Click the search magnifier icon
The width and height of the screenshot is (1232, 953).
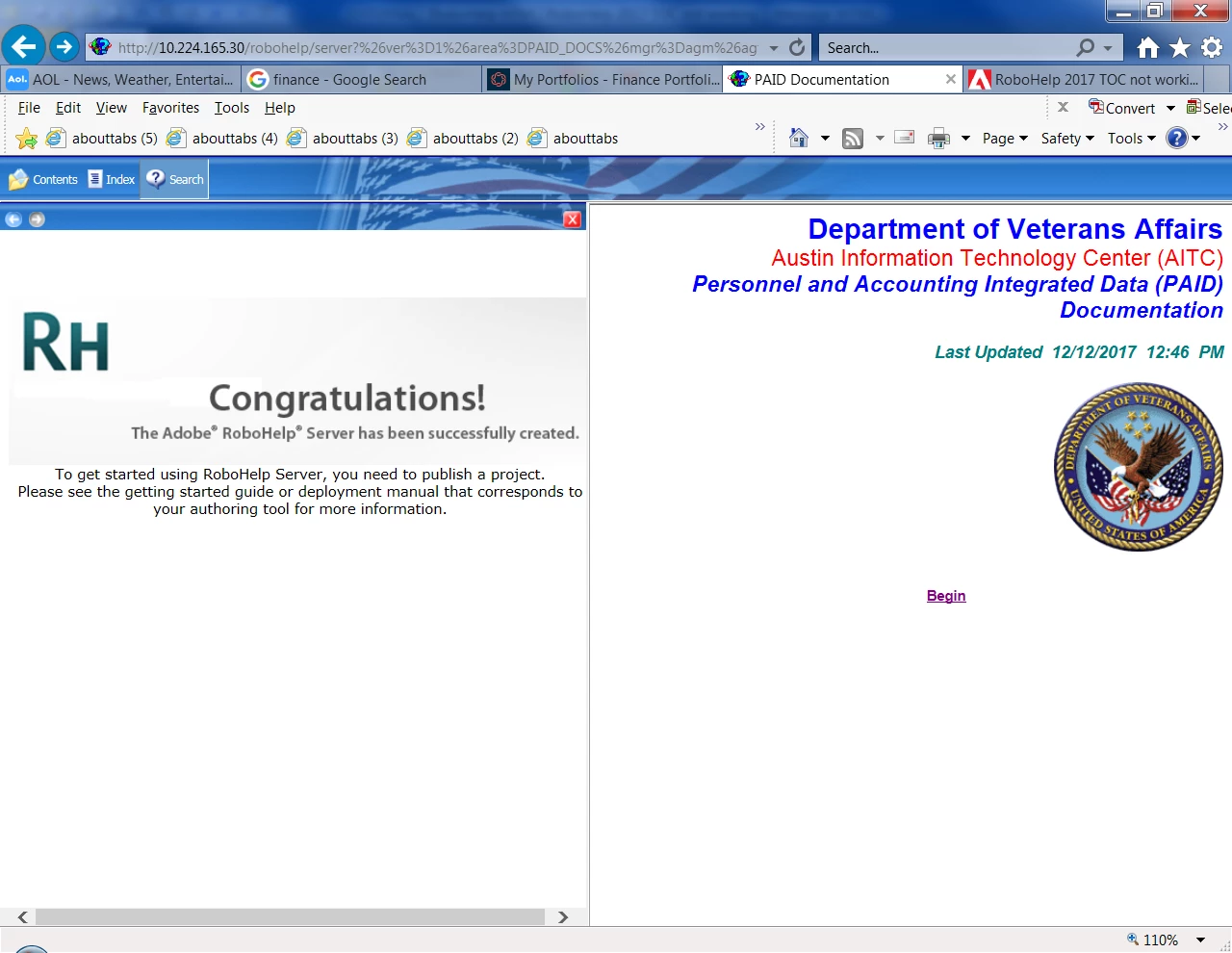(x=1086, y=47)
